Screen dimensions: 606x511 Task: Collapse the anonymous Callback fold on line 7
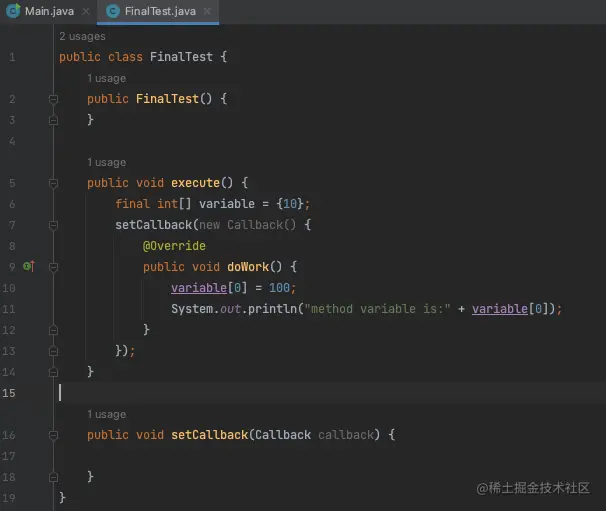pyautogui.click(x=53, y=225)
